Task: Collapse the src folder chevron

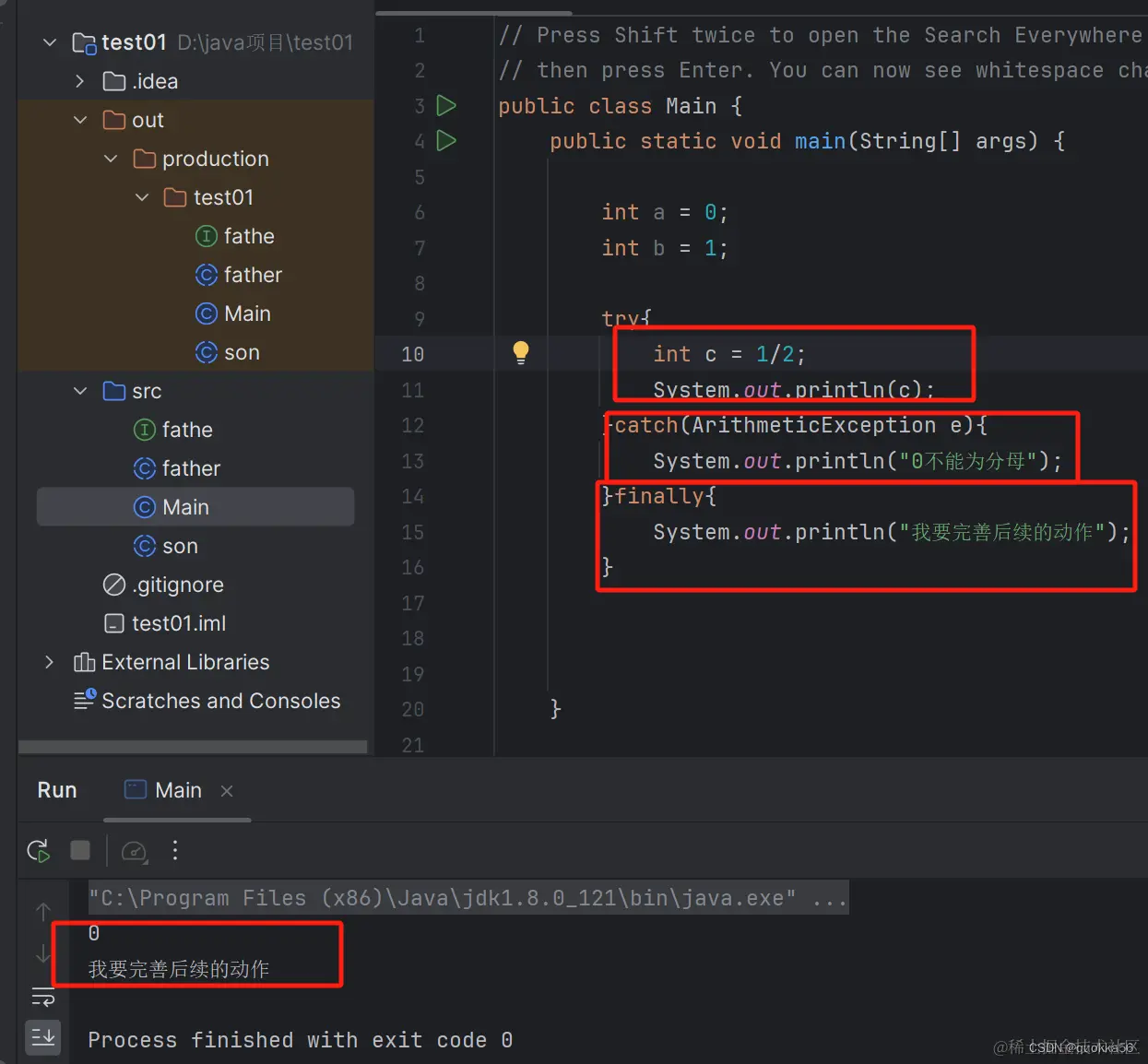Action: pyautogui.click(x=80, y=391)
